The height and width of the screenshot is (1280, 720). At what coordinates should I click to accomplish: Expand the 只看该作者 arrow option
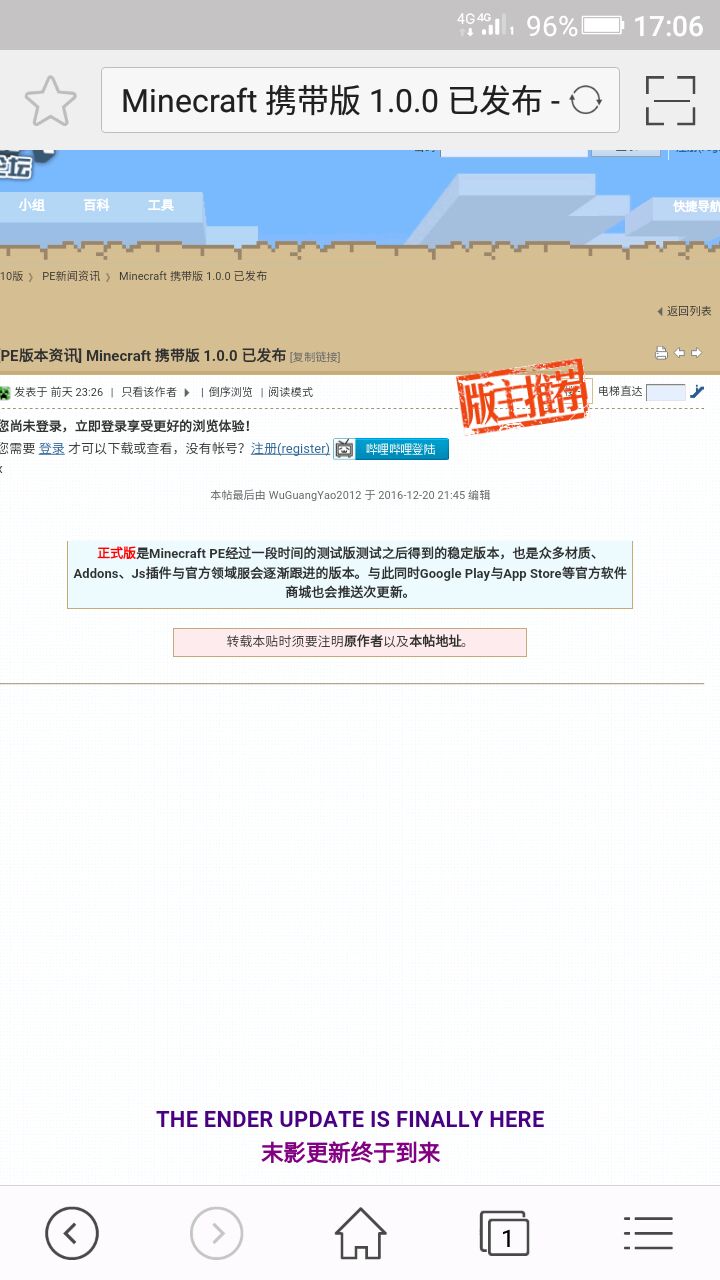point(186,392)
